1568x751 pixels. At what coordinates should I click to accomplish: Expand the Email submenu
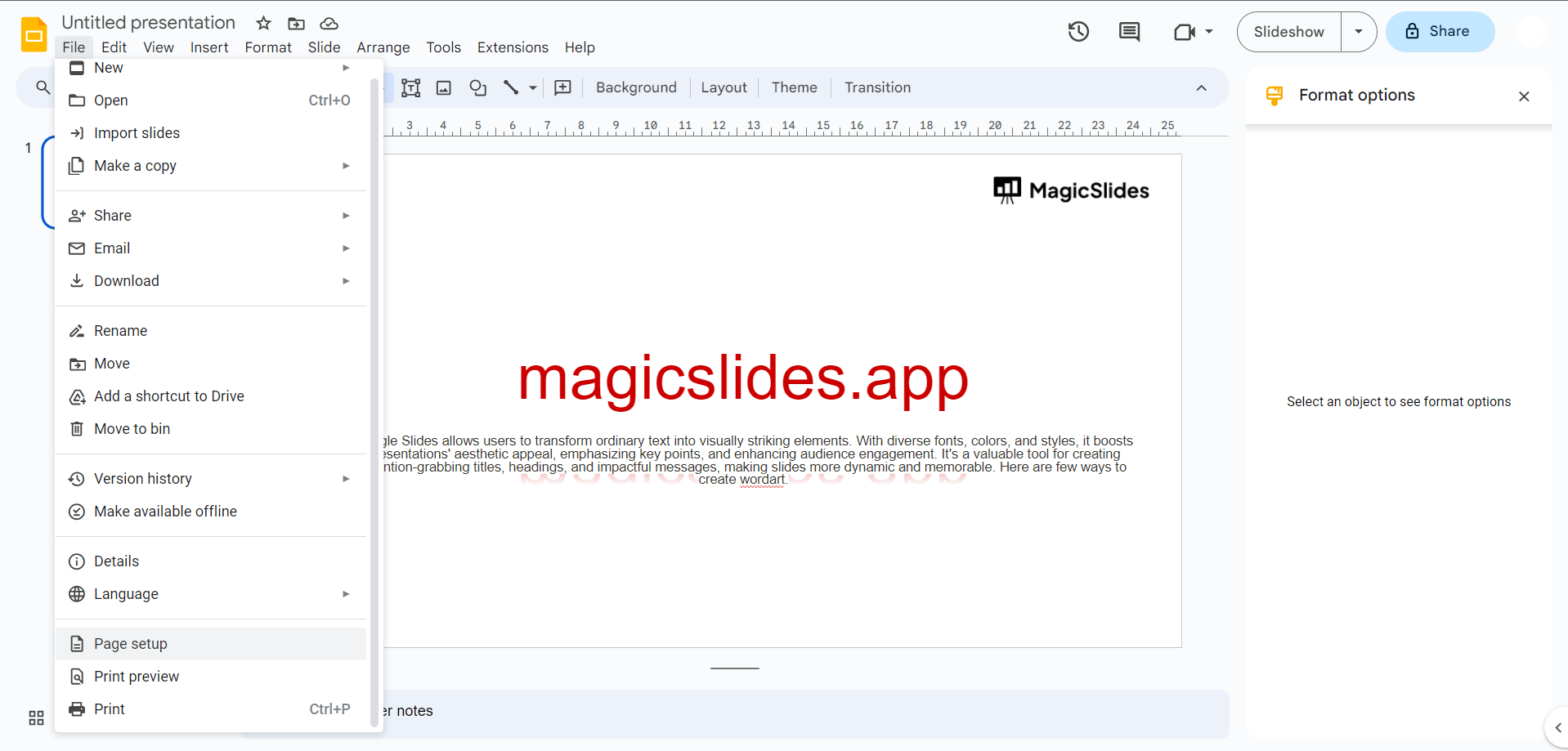[x=346, y=248]
